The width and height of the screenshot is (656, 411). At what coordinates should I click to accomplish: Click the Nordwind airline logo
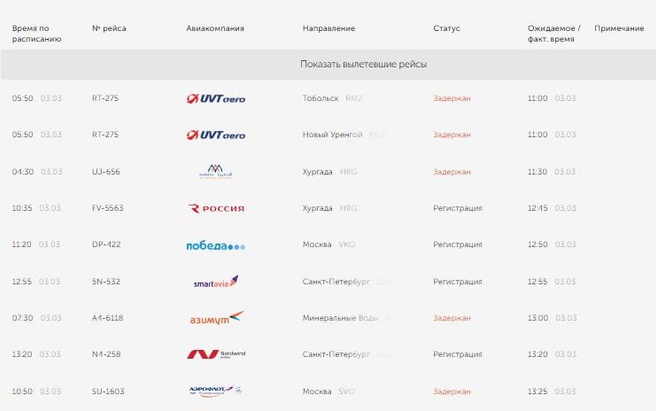[x=216, y=354]
